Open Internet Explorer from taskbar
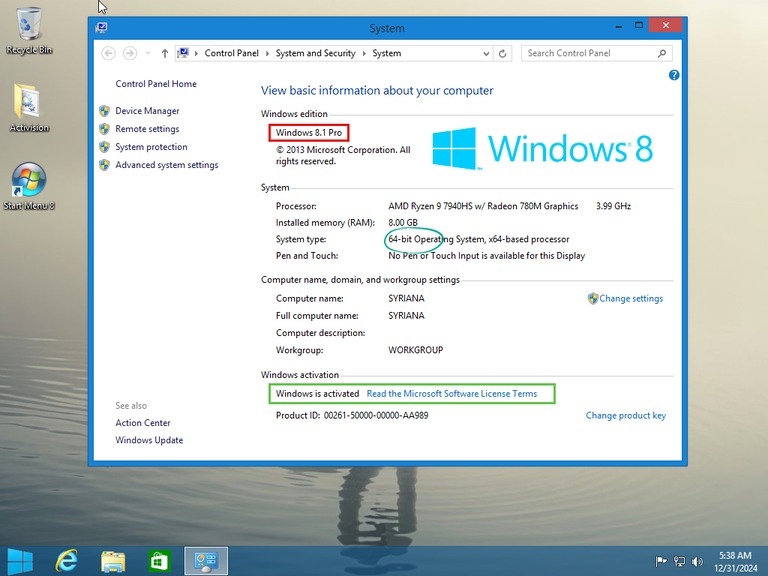 66,561
